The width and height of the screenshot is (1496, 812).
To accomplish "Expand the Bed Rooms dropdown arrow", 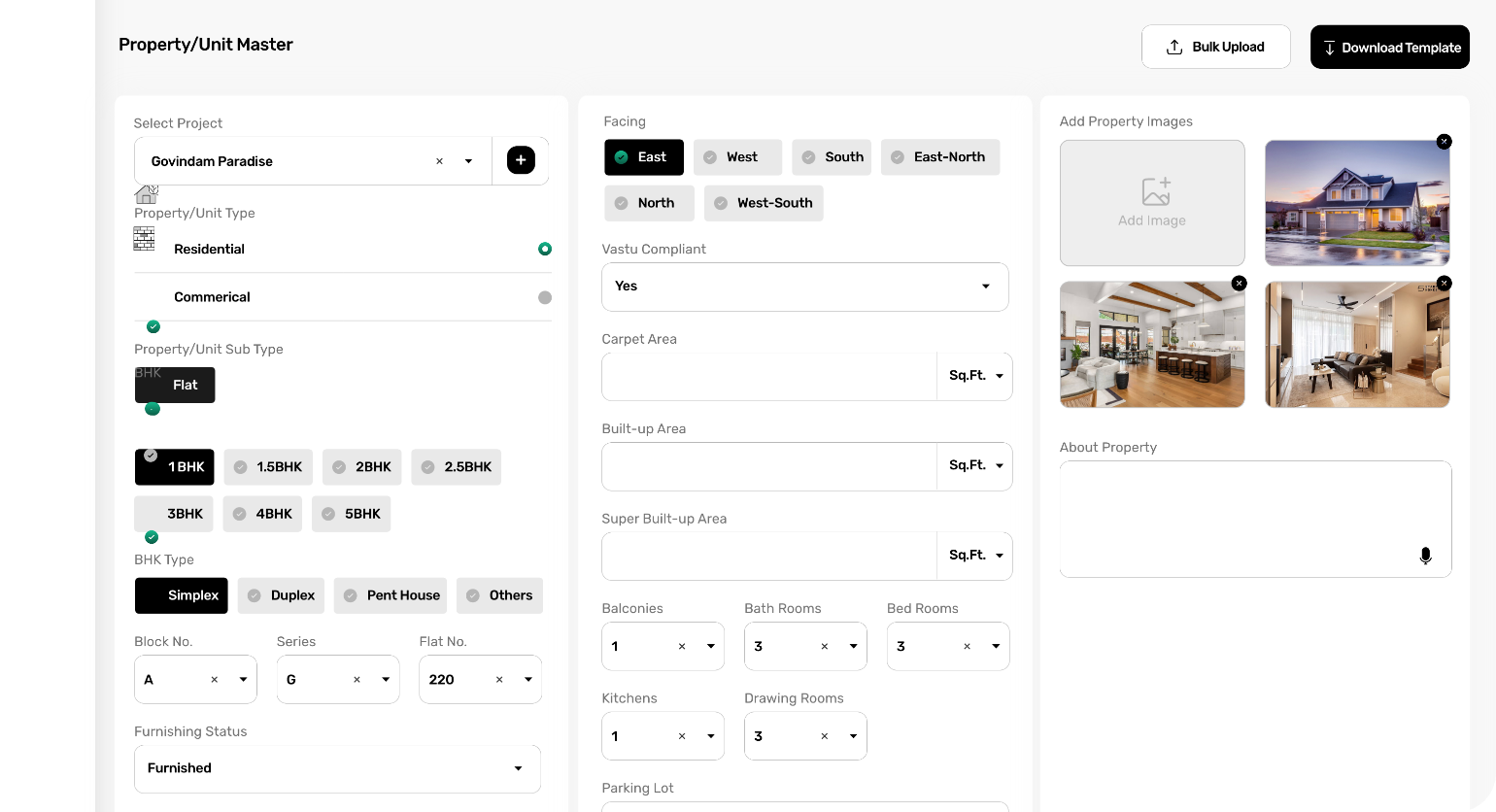I will coord(996,647).
